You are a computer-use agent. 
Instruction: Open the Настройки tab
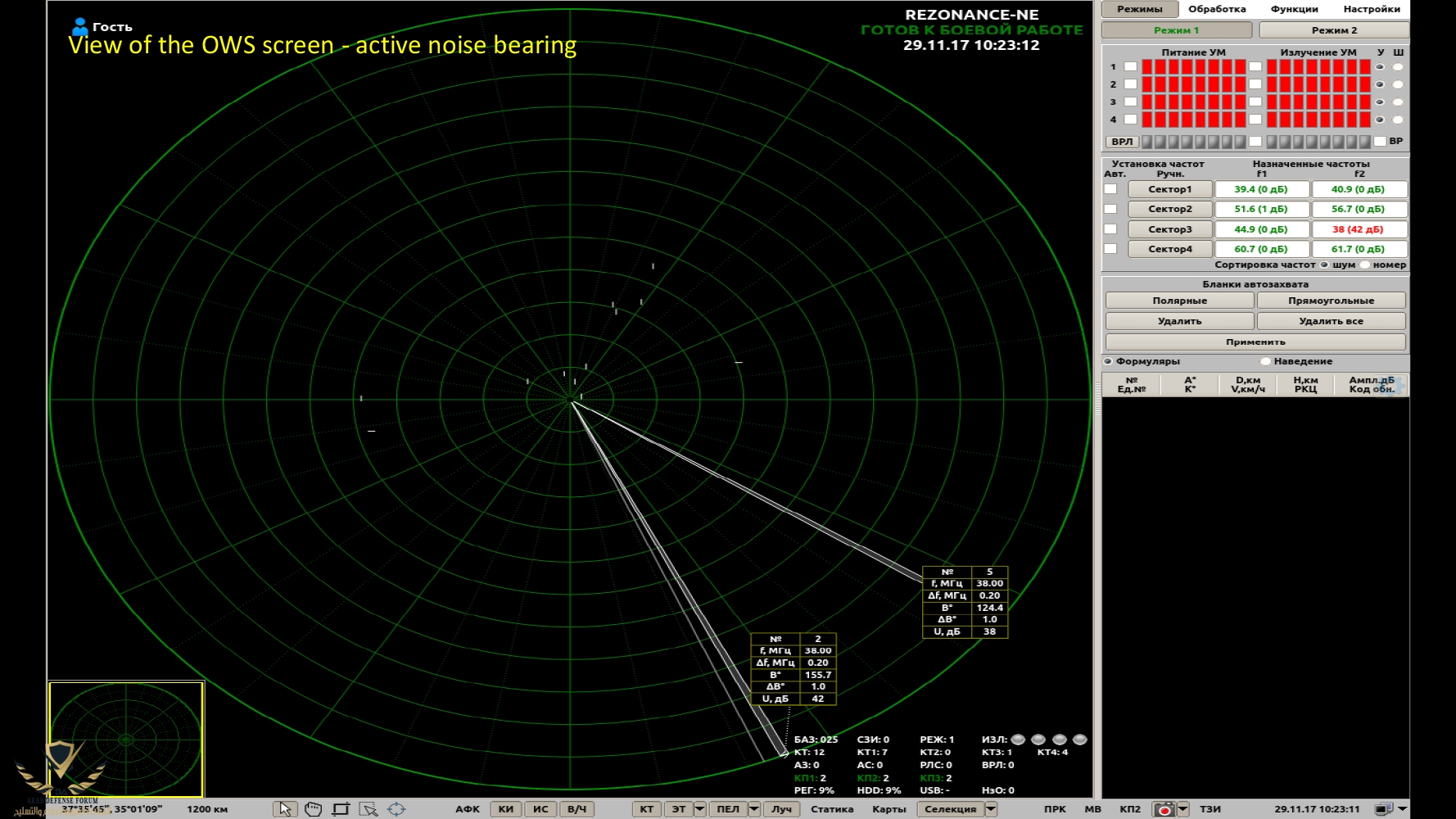point(1372,9)
